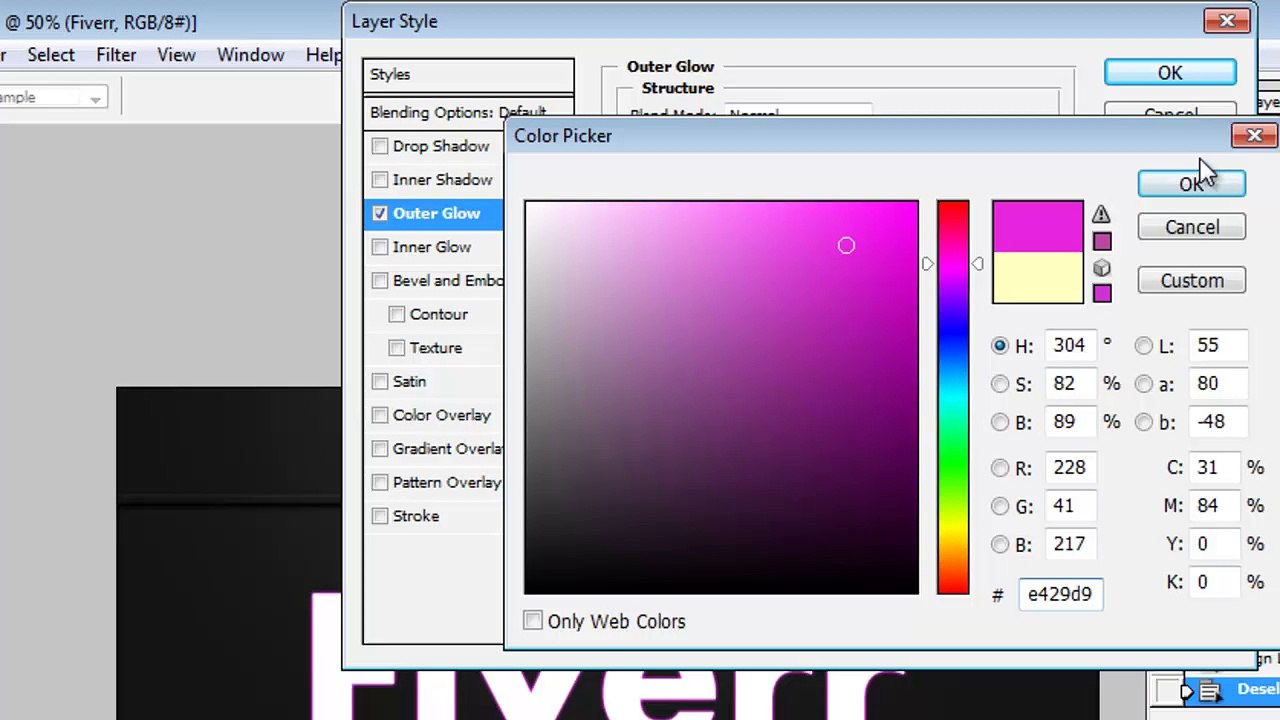Click the blue value field 217

(x=1071, y=544)
